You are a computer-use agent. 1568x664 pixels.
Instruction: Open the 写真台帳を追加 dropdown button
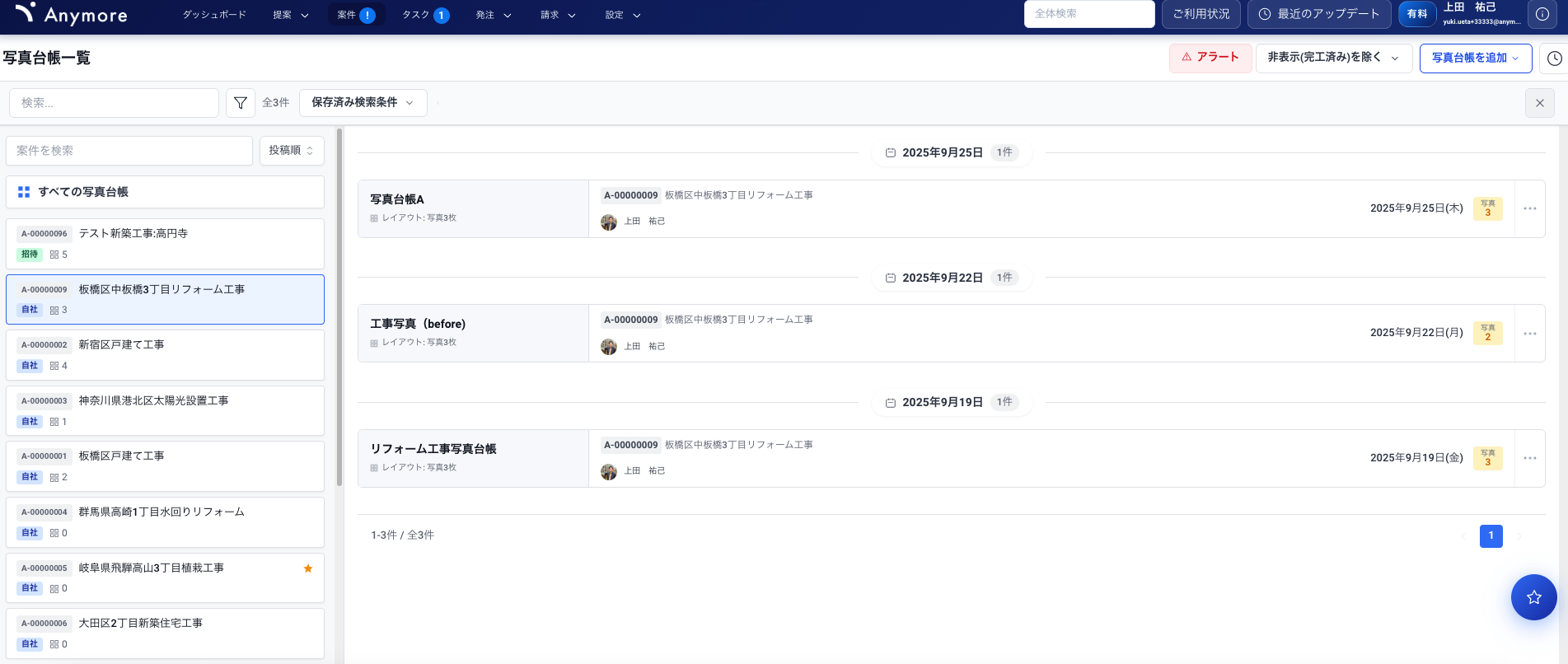pyautogui.click(x=1475, y=58)
